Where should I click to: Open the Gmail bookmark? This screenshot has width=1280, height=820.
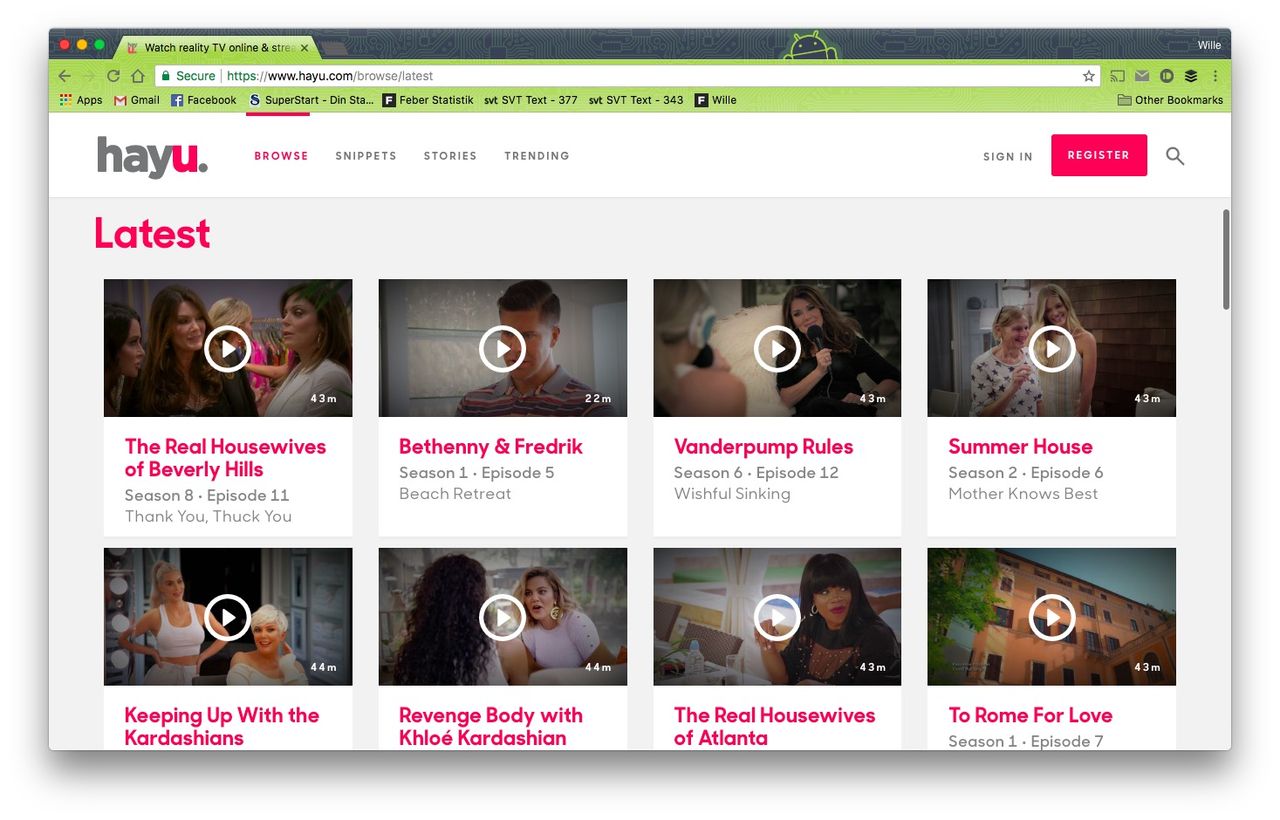(137, 100)
